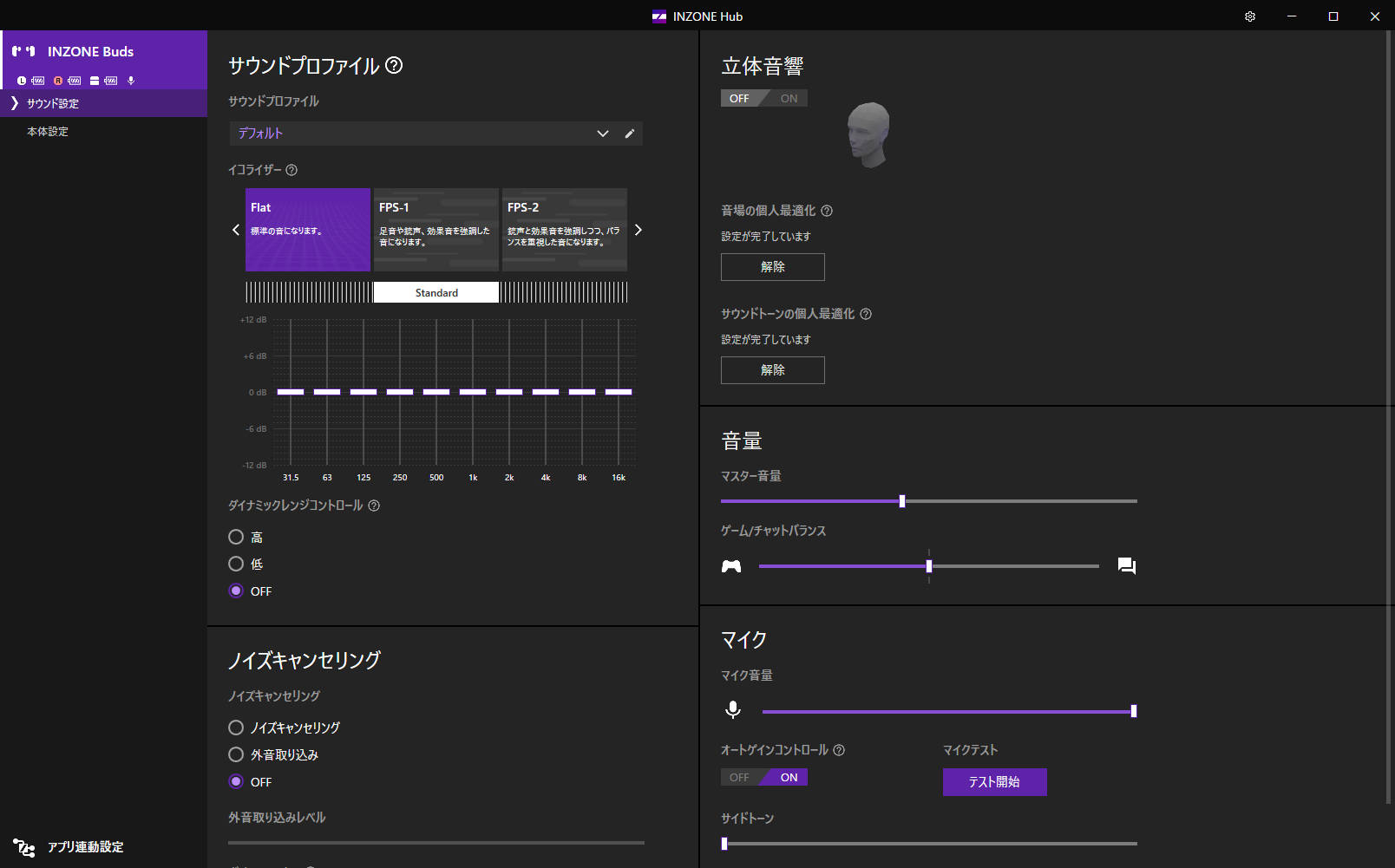Select noise canceling OFF option

coord(236,781)
